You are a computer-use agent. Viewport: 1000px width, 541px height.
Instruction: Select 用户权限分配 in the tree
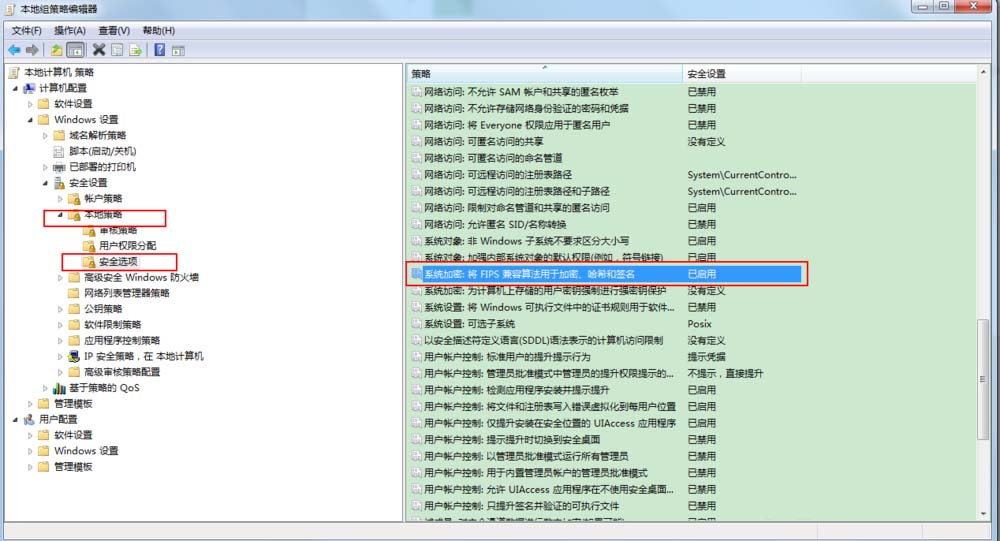[x=127, y=246]
